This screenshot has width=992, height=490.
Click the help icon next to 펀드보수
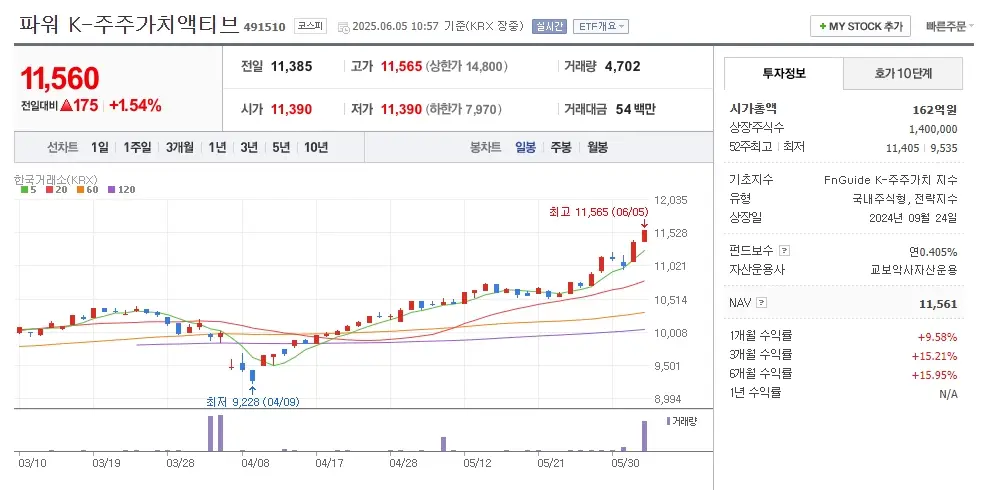click(784, 250)
